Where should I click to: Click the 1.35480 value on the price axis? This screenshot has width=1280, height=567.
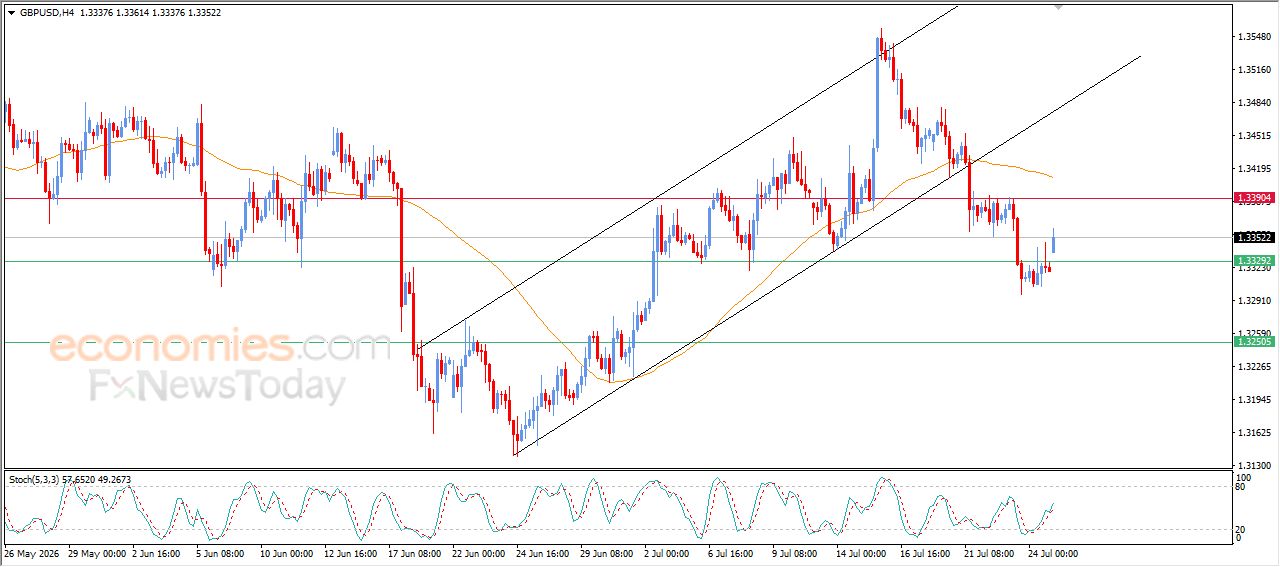[x=1254, y=37]
